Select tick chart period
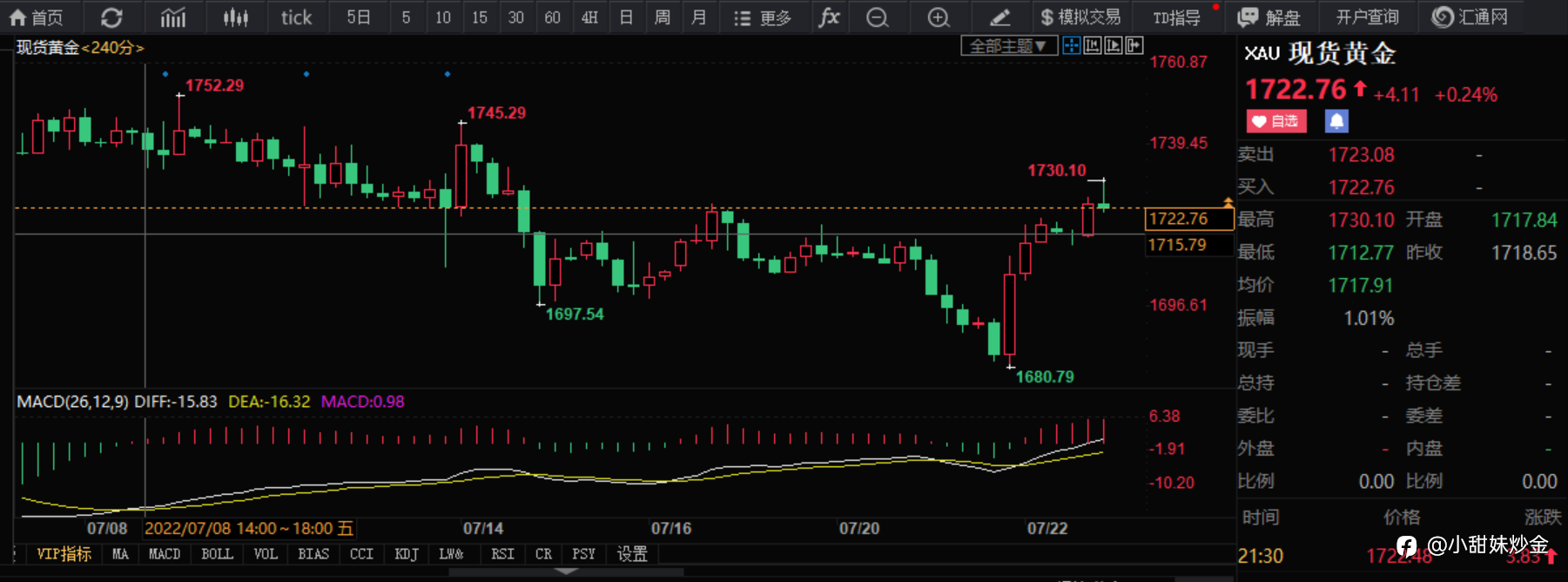 [296, 17]
